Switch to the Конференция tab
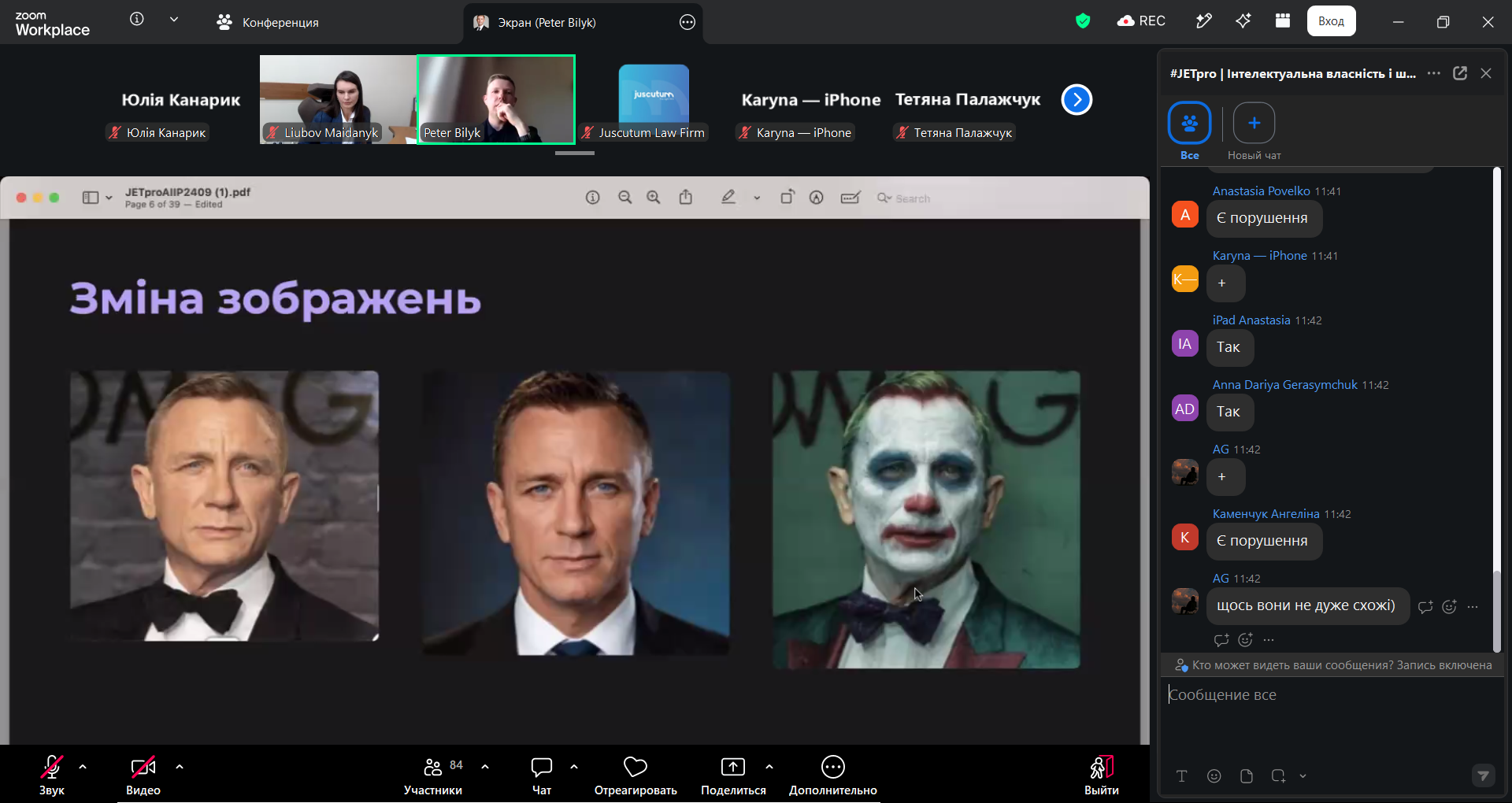The width and height of the screenshot is (1512, 803). (x=268, y=22)
